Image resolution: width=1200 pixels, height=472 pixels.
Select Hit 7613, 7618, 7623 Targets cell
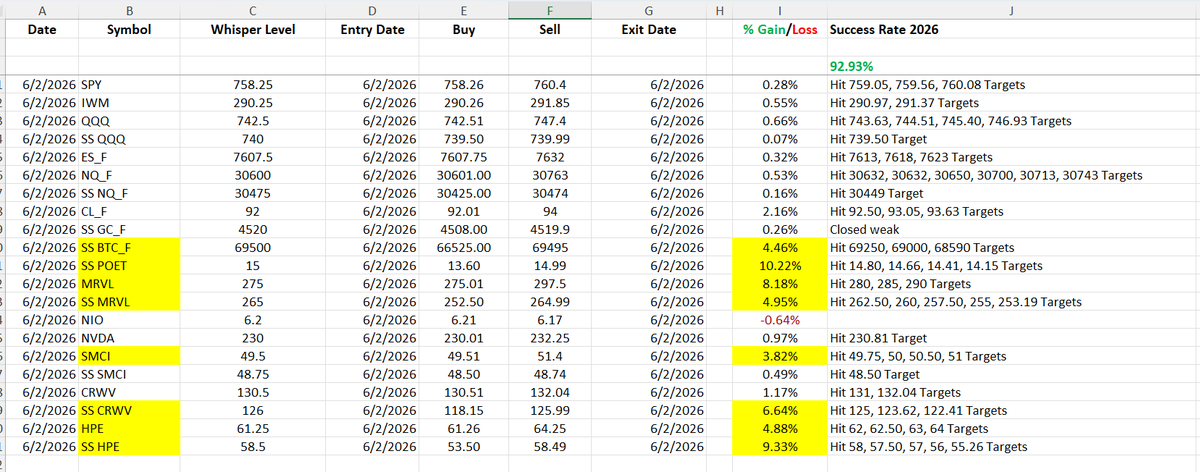pyautogui.click(x=1013, y=156)
